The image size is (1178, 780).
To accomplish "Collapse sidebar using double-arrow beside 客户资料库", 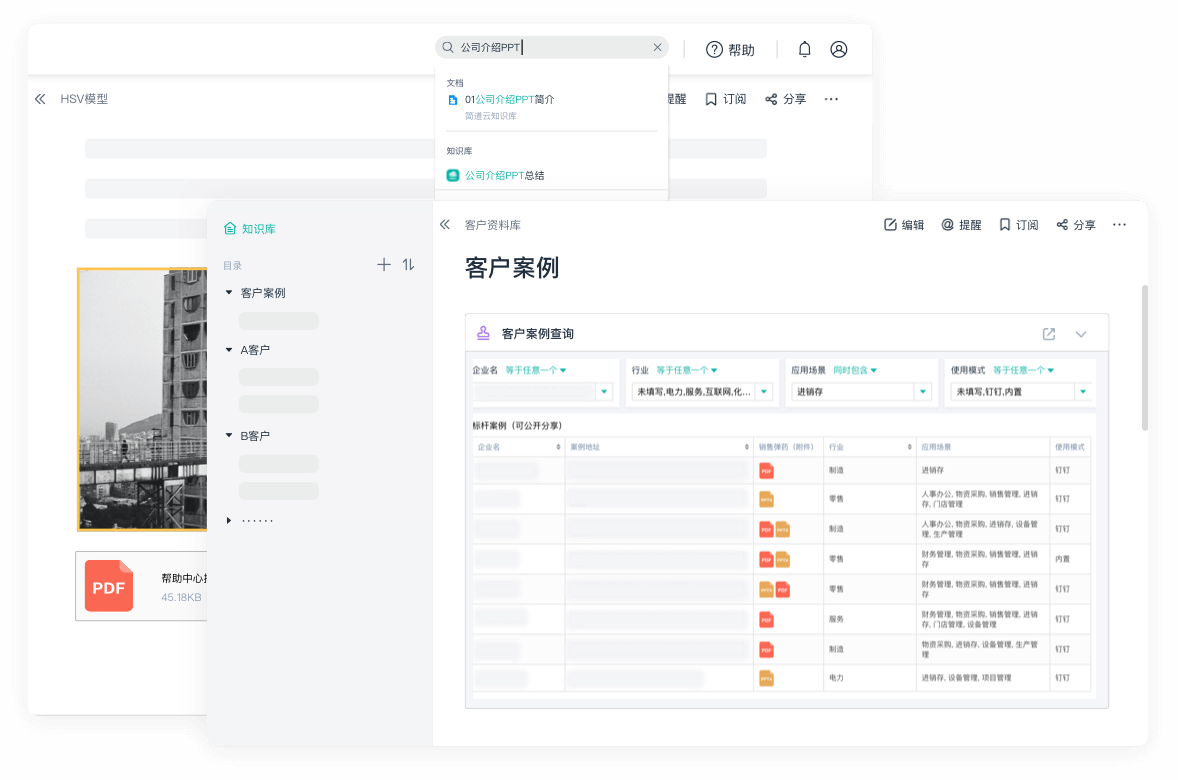I will coord(446,225).
